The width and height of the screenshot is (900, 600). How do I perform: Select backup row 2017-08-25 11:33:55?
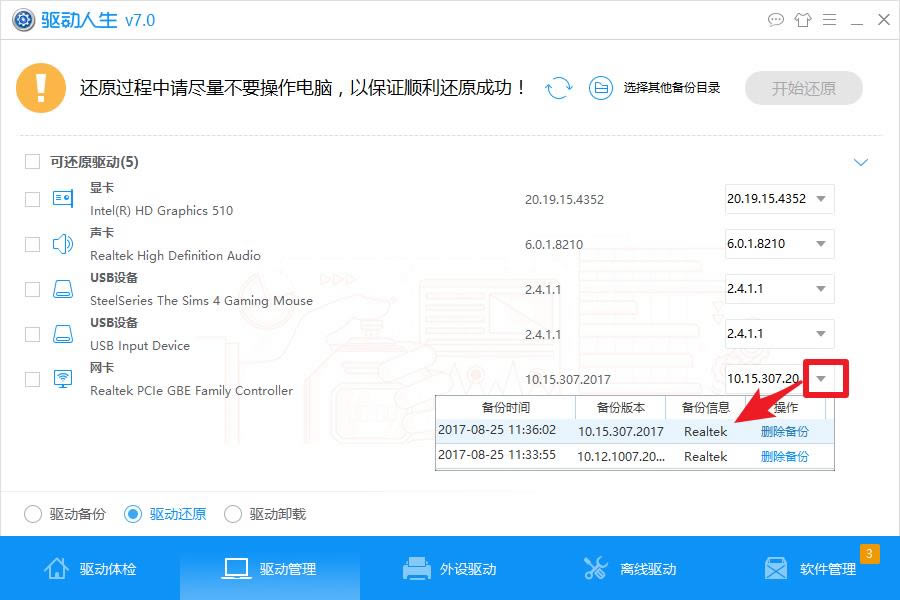point(635,456)
